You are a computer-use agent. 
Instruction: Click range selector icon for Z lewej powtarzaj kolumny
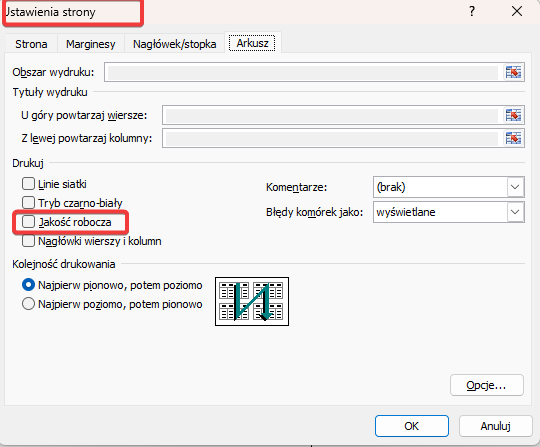[513, 138]
